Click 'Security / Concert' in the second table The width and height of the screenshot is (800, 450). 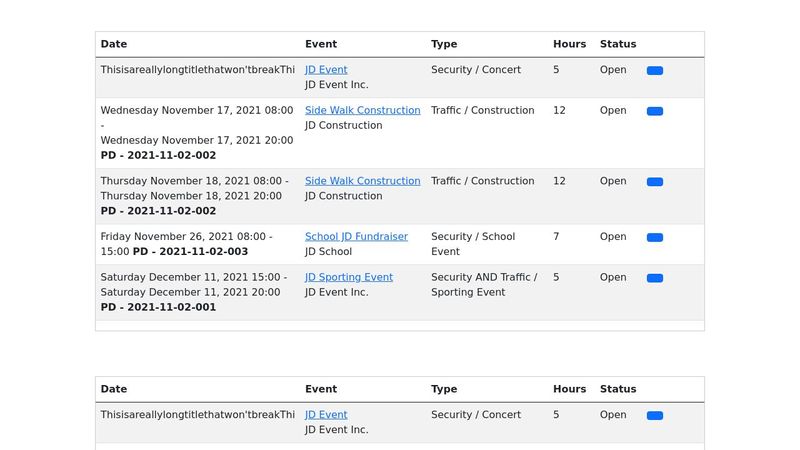point(476,415)
